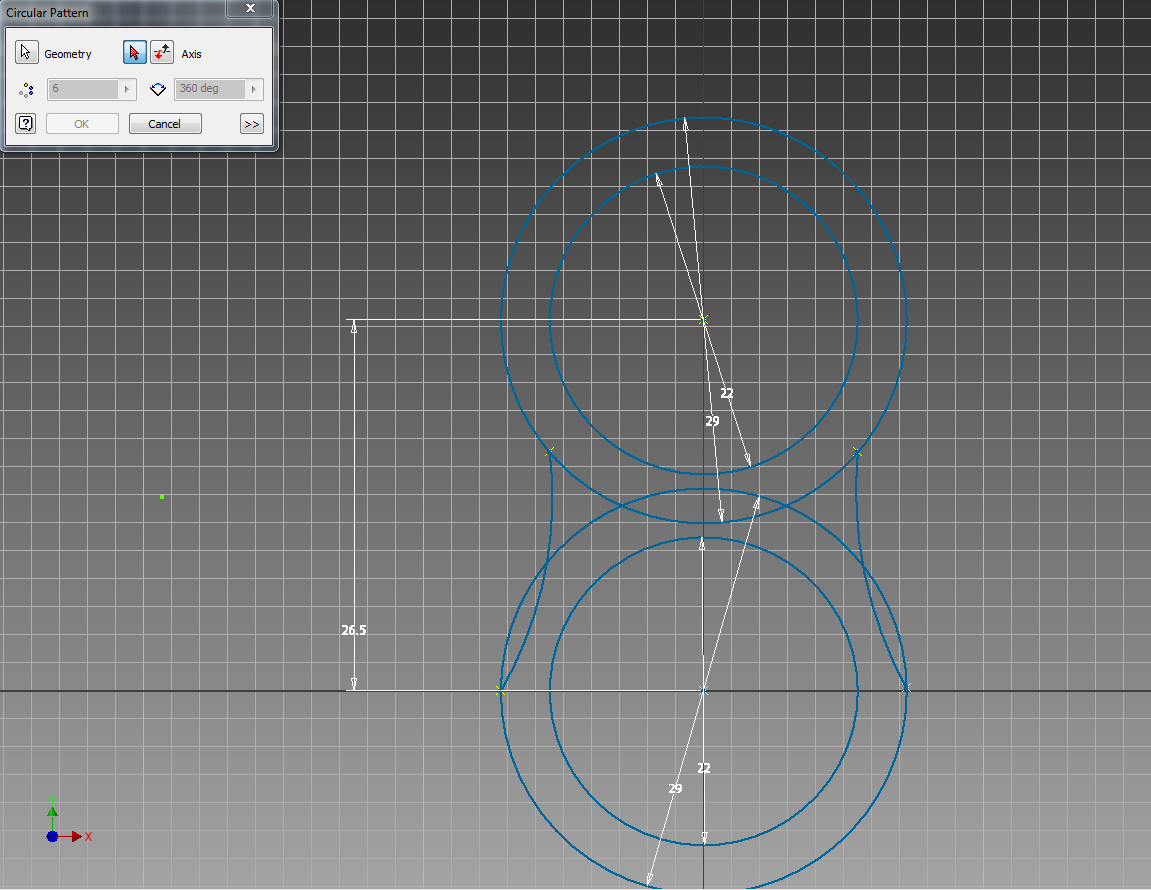Image resolution: width=1151 pixels, height=890 pixels.
Task: Open the arrow flyout beside count field
Action: click(x=127, y=90)
